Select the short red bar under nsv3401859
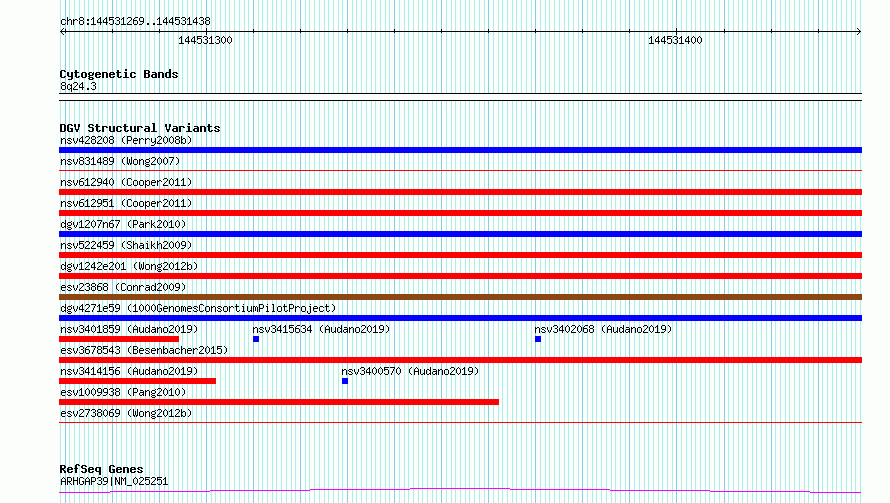Image resolution: width=890 pixels, height=503 pixels. click(x=119, y=339)
